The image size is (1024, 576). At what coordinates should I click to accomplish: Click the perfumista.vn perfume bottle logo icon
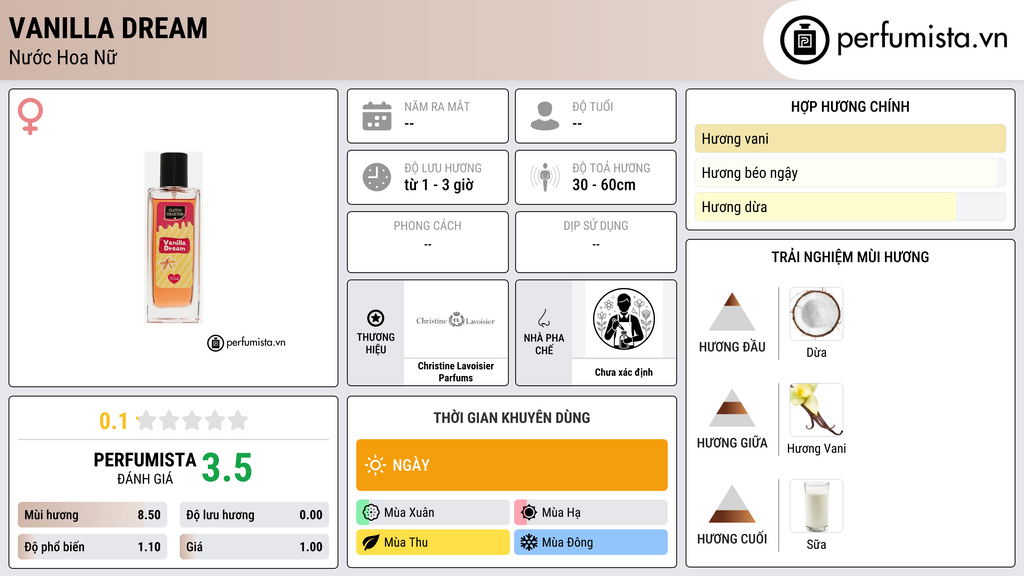tap(804, 40)
